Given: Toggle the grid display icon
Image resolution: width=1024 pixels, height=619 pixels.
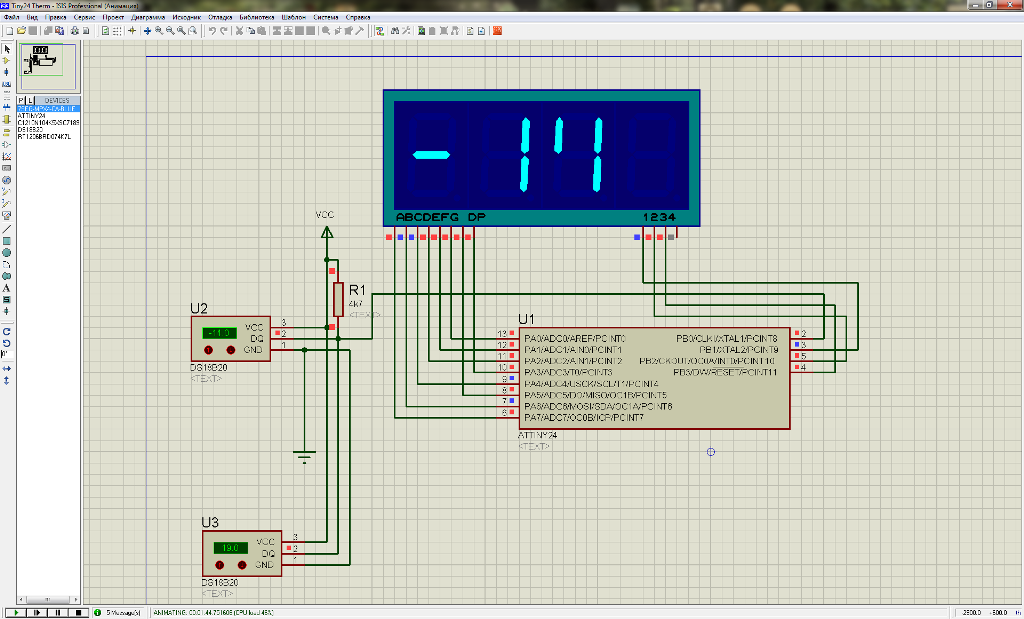Looking at the screenshot, I should (117, 31).
